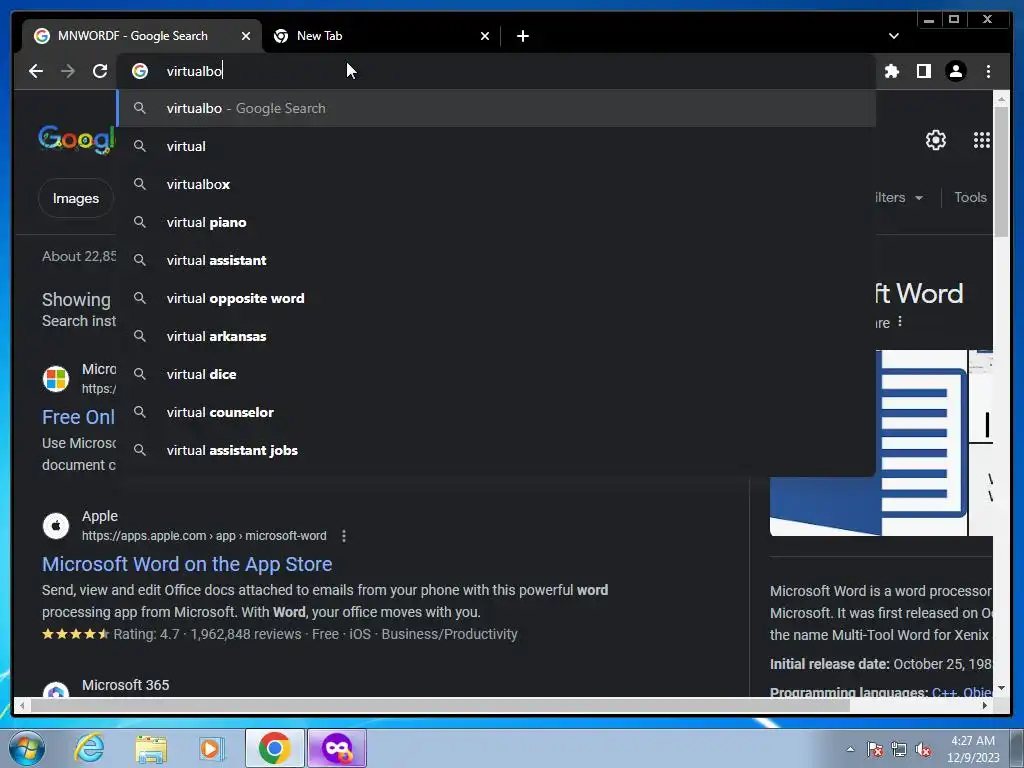Image resolution: width=1024 pixels, height=768 pixels.
Task: Open a new tab with plus button
Action: click(522, 36)
